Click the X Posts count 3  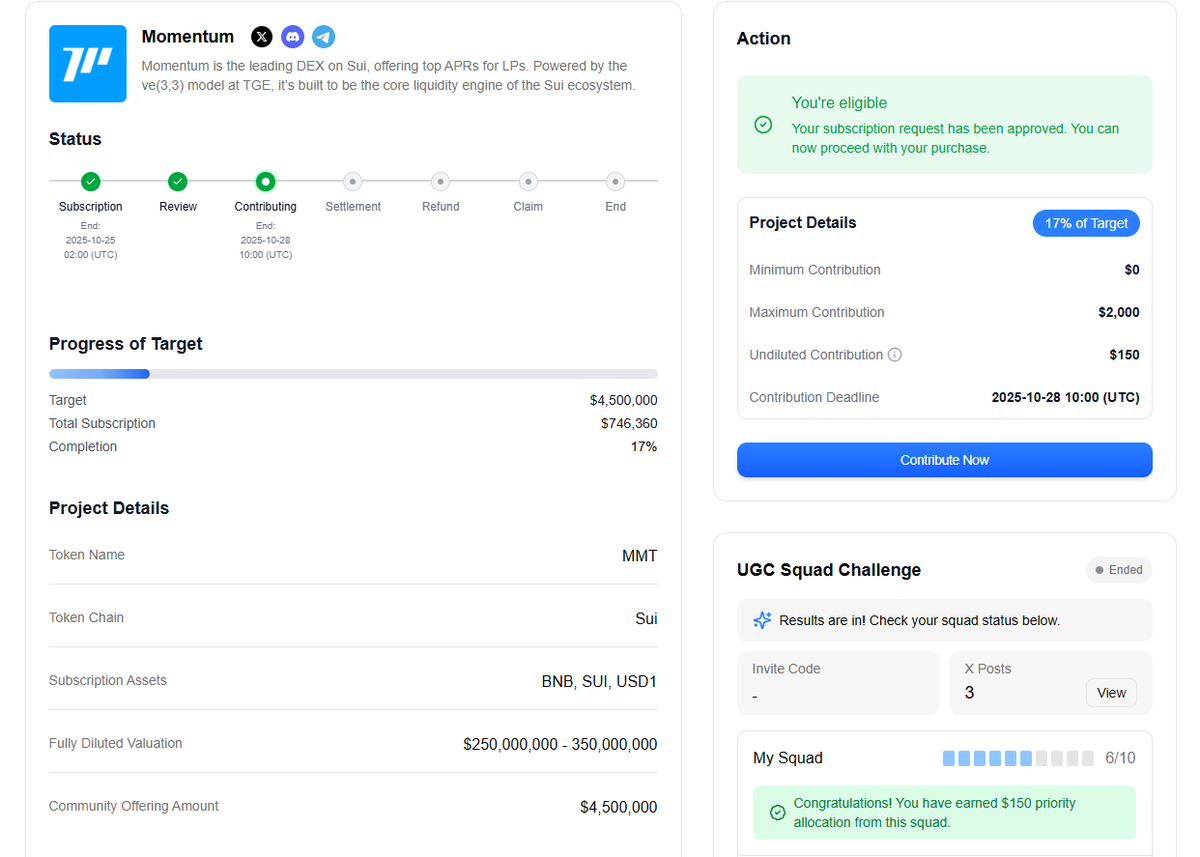coord(969,693)
